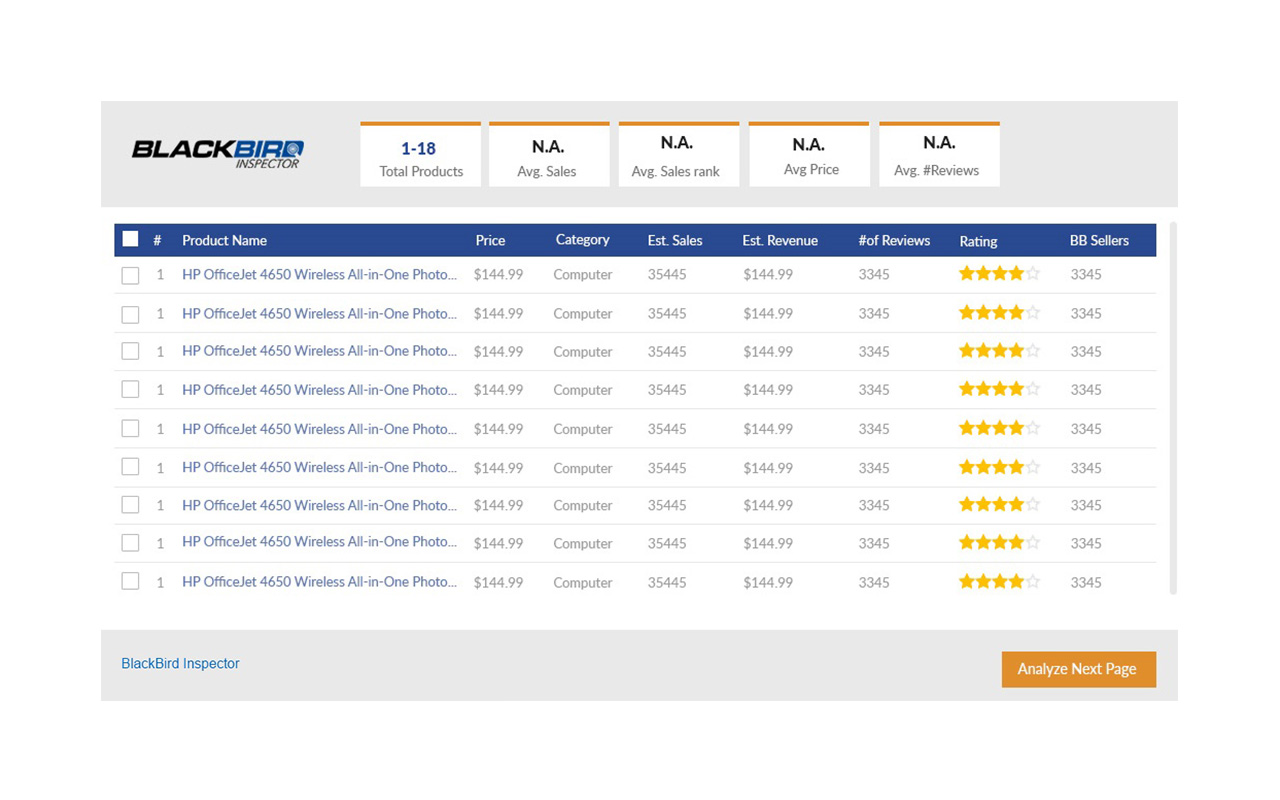Click the 3345 BB Sellers value in second row
Screen dimensions: 1280x800
click(1086, 313)
